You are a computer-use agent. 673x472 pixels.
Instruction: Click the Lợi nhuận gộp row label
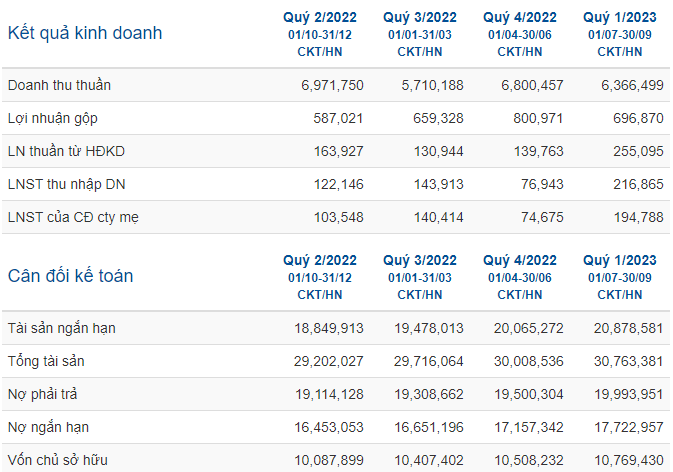point(53,118)
